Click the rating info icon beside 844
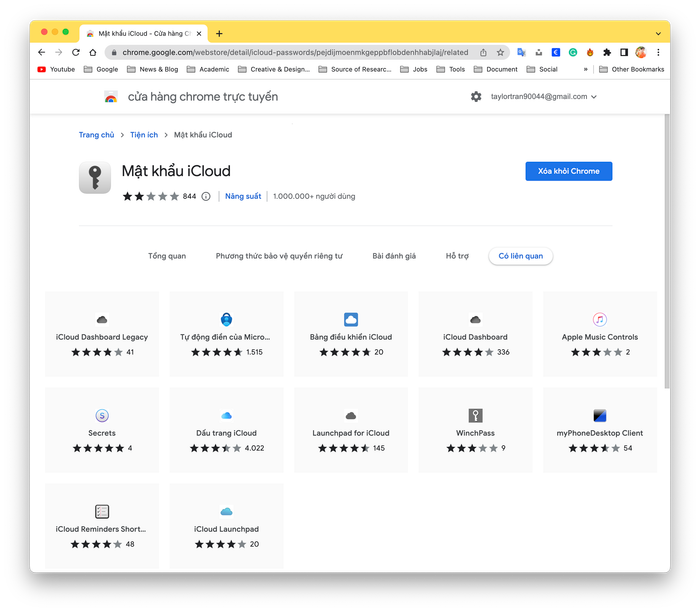 [x=206, y=196]
